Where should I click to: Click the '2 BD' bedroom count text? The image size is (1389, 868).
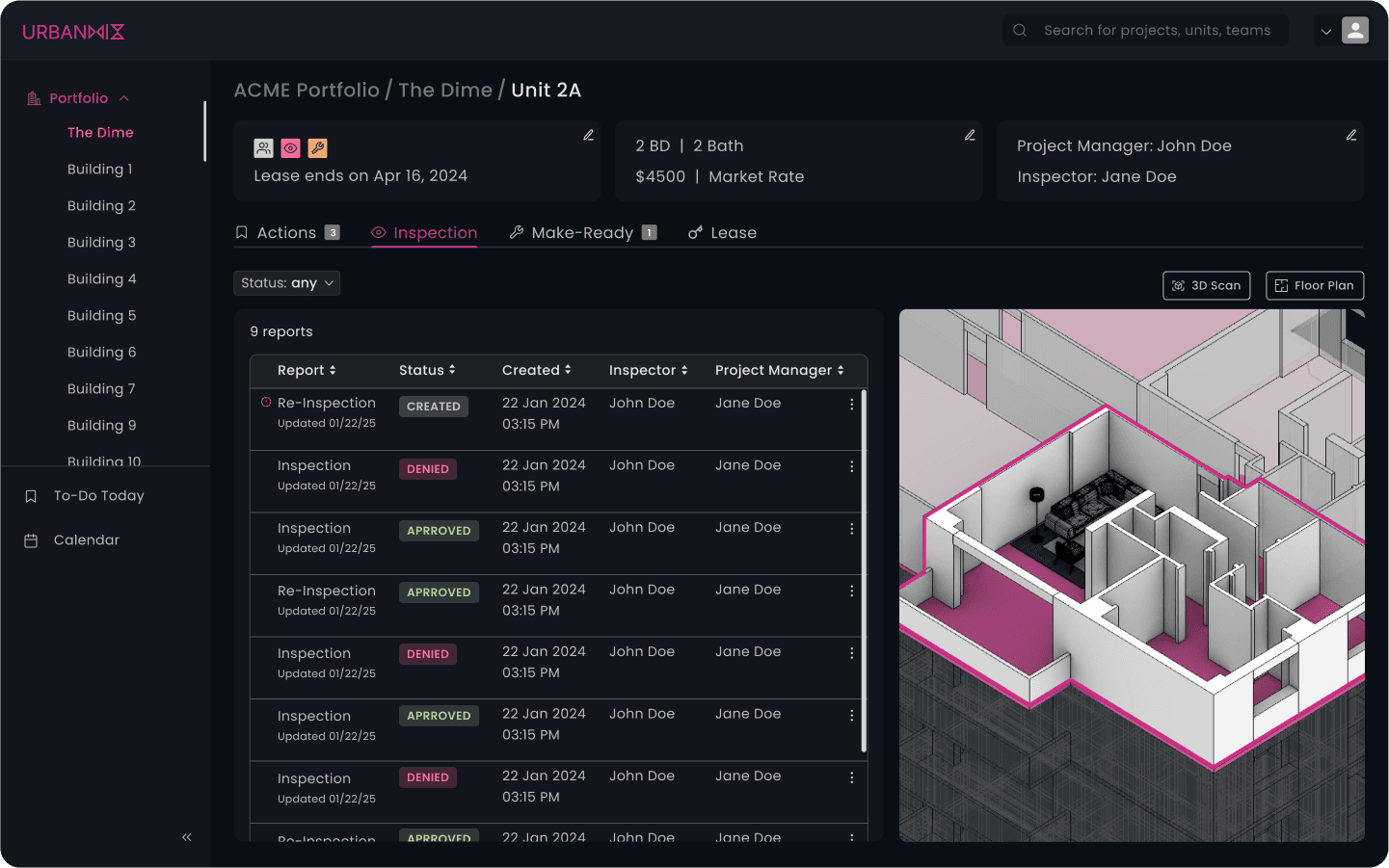[653, 146]
